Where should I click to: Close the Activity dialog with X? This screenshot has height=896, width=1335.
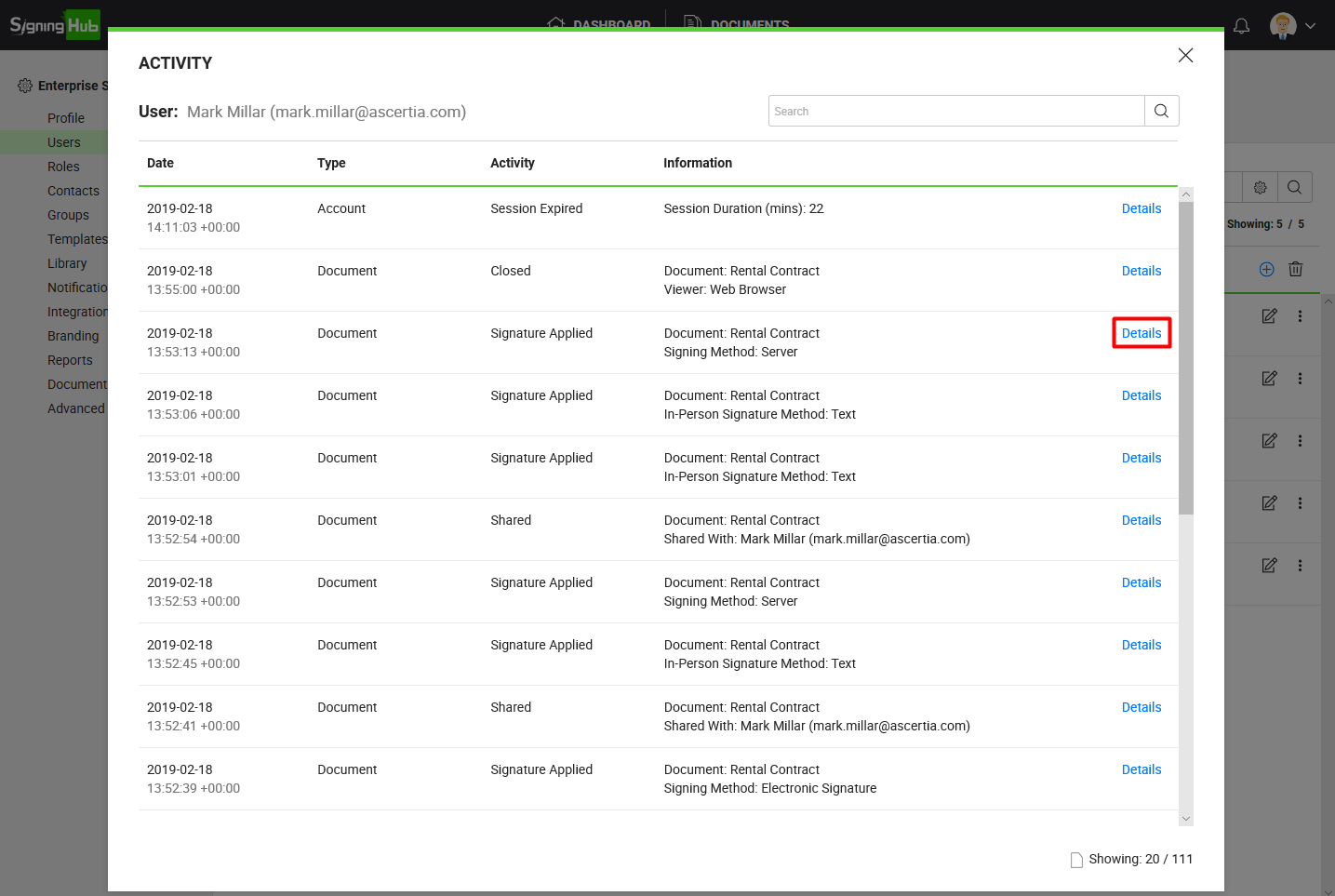(1185, 56)
